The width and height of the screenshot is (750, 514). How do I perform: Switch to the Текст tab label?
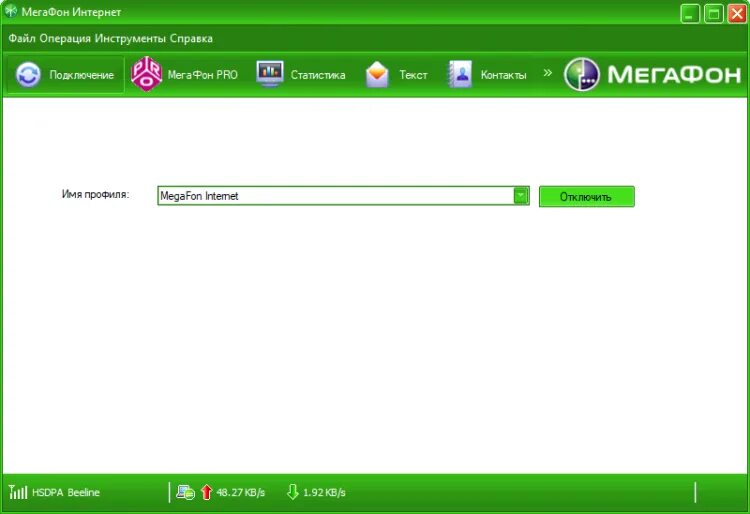tap(413, 75)
